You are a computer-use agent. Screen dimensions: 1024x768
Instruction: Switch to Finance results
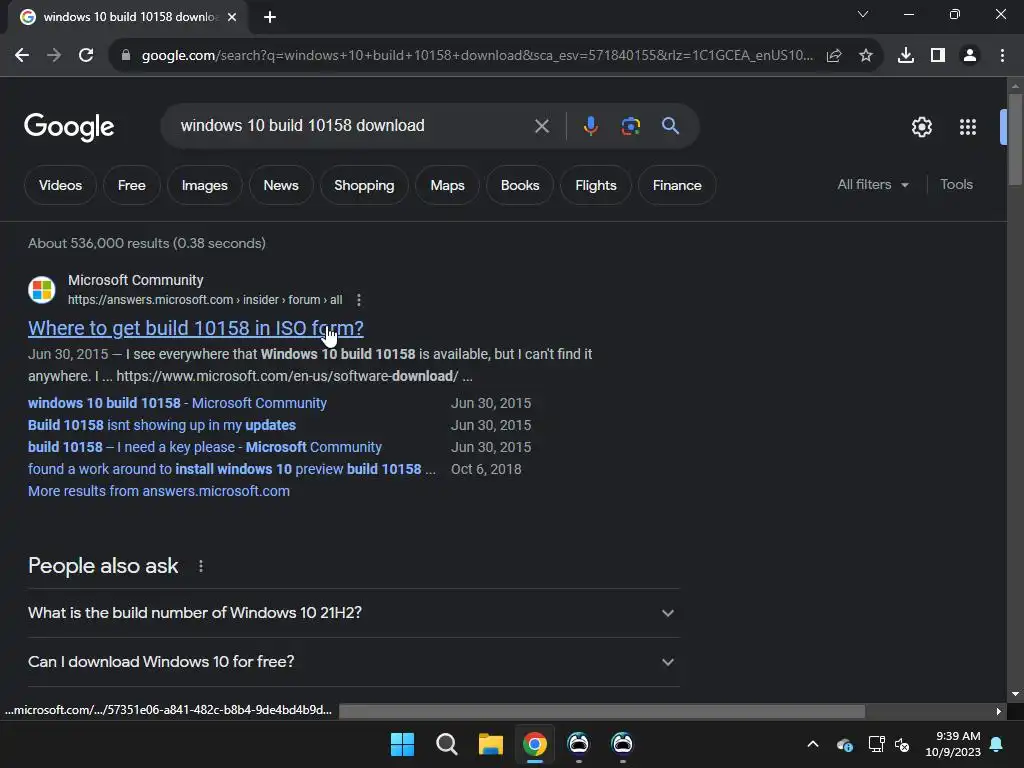tap(677, 185)
